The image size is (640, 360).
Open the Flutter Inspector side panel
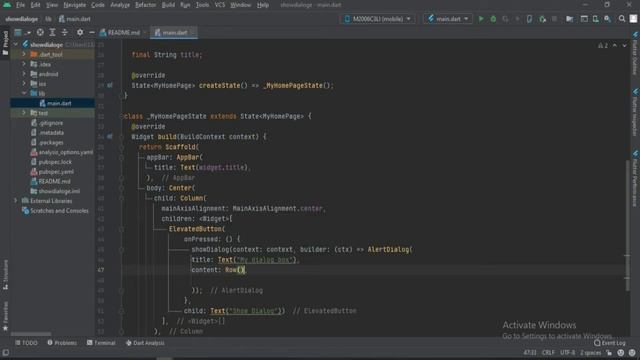(635, 112)
